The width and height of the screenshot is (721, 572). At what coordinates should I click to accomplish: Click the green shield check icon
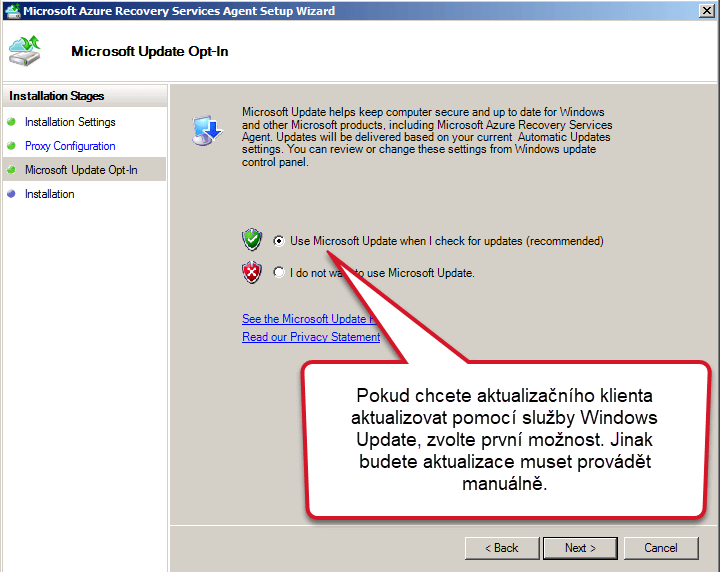coord(252,240)
